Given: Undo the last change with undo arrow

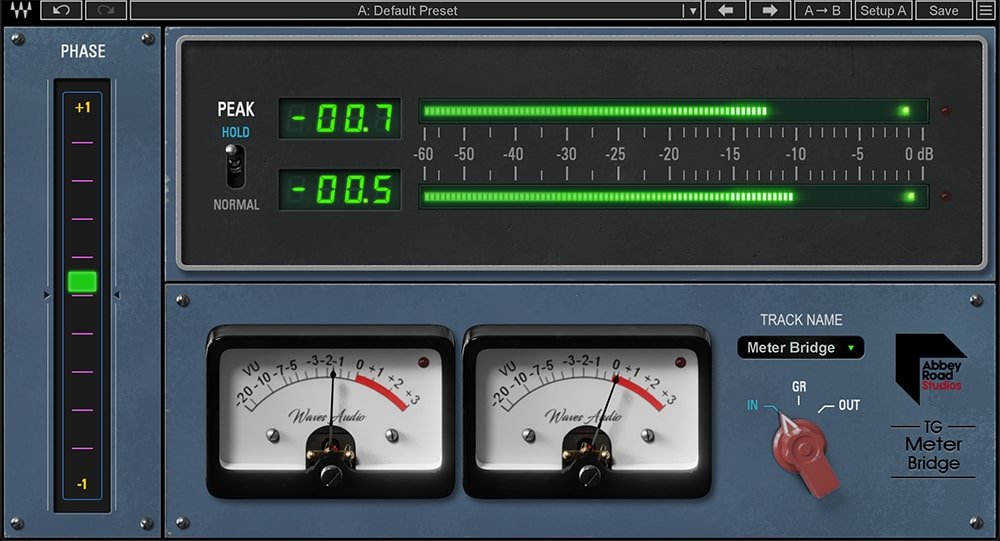Looking at the screenshot, I should click(61, 10).
